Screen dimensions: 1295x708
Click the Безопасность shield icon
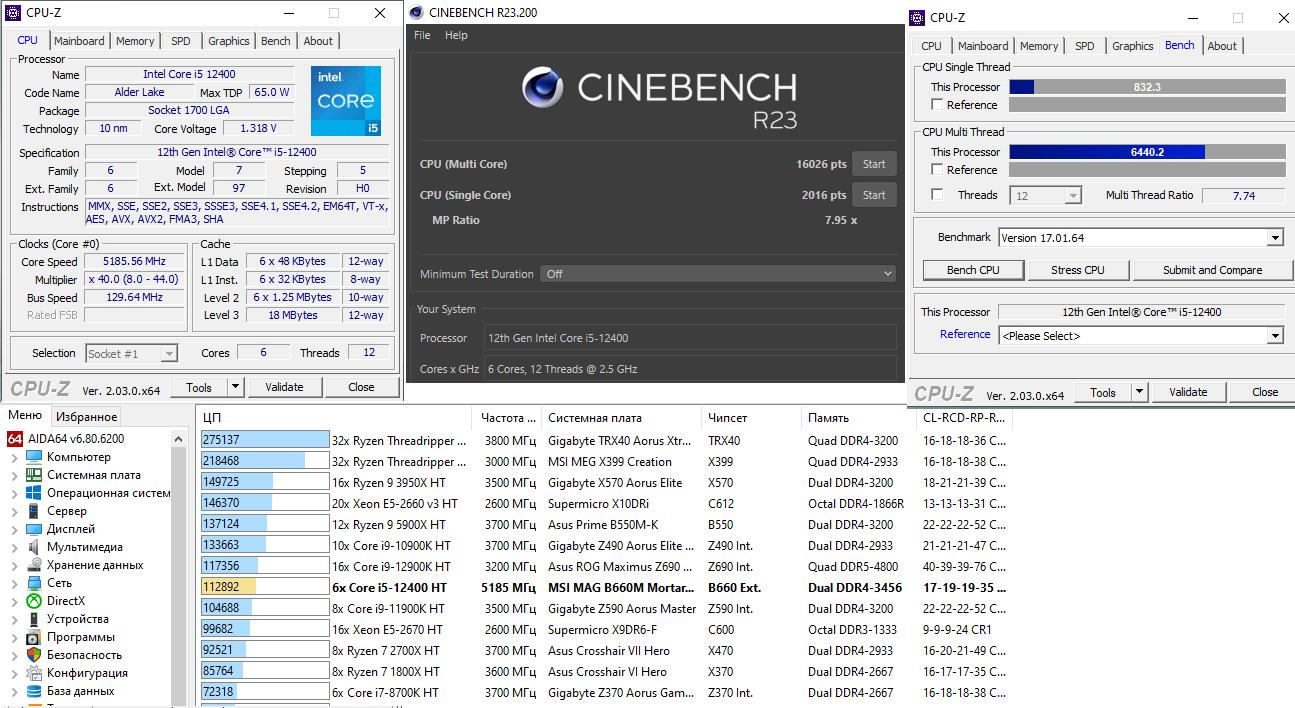(x=34, y=655)
